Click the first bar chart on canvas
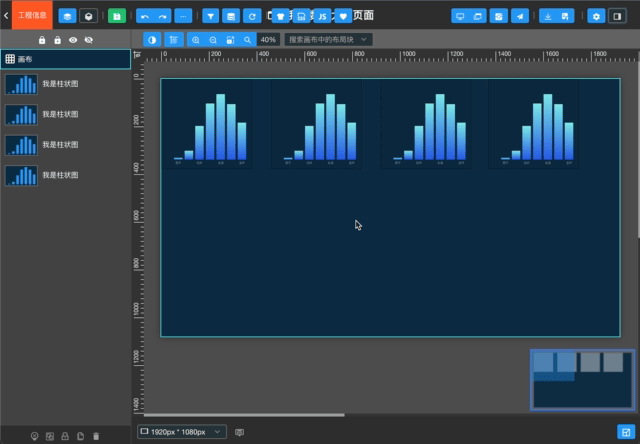 207,124
